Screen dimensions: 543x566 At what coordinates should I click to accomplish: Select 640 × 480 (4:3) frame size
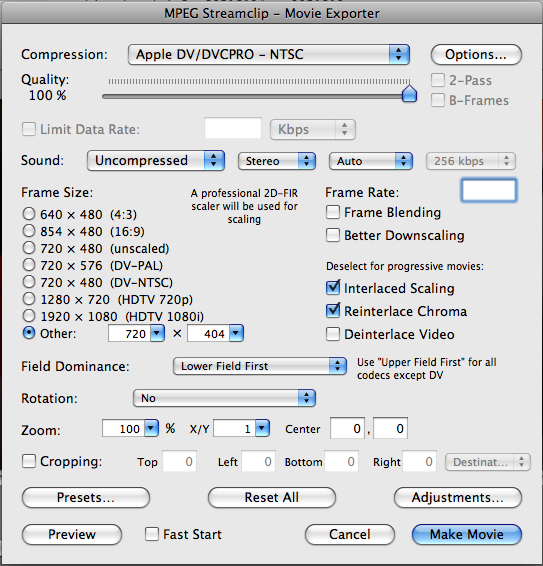click(x=29, y=214)
